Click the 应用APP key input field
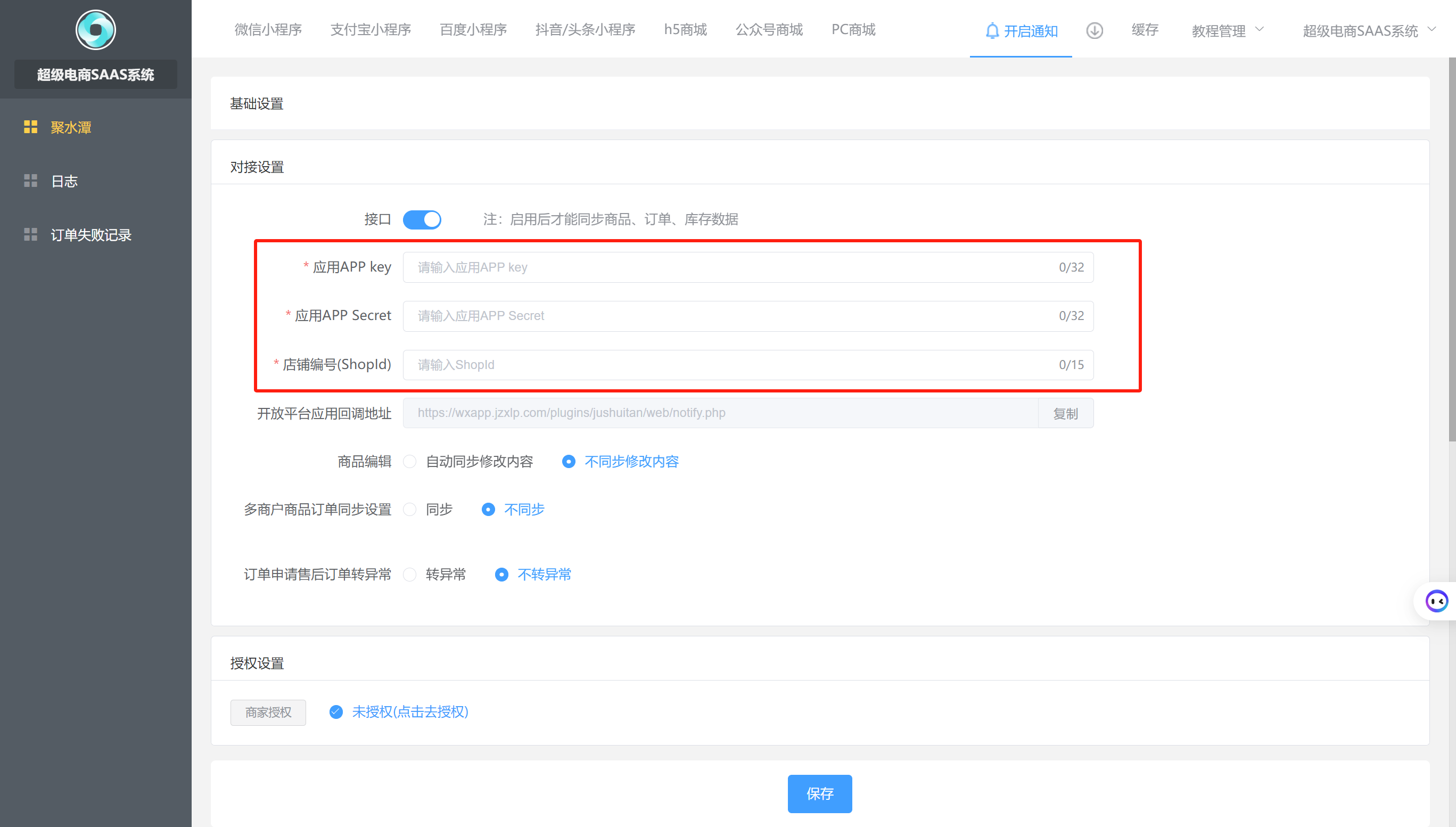The image size is (1456, 827). (732, 267)
